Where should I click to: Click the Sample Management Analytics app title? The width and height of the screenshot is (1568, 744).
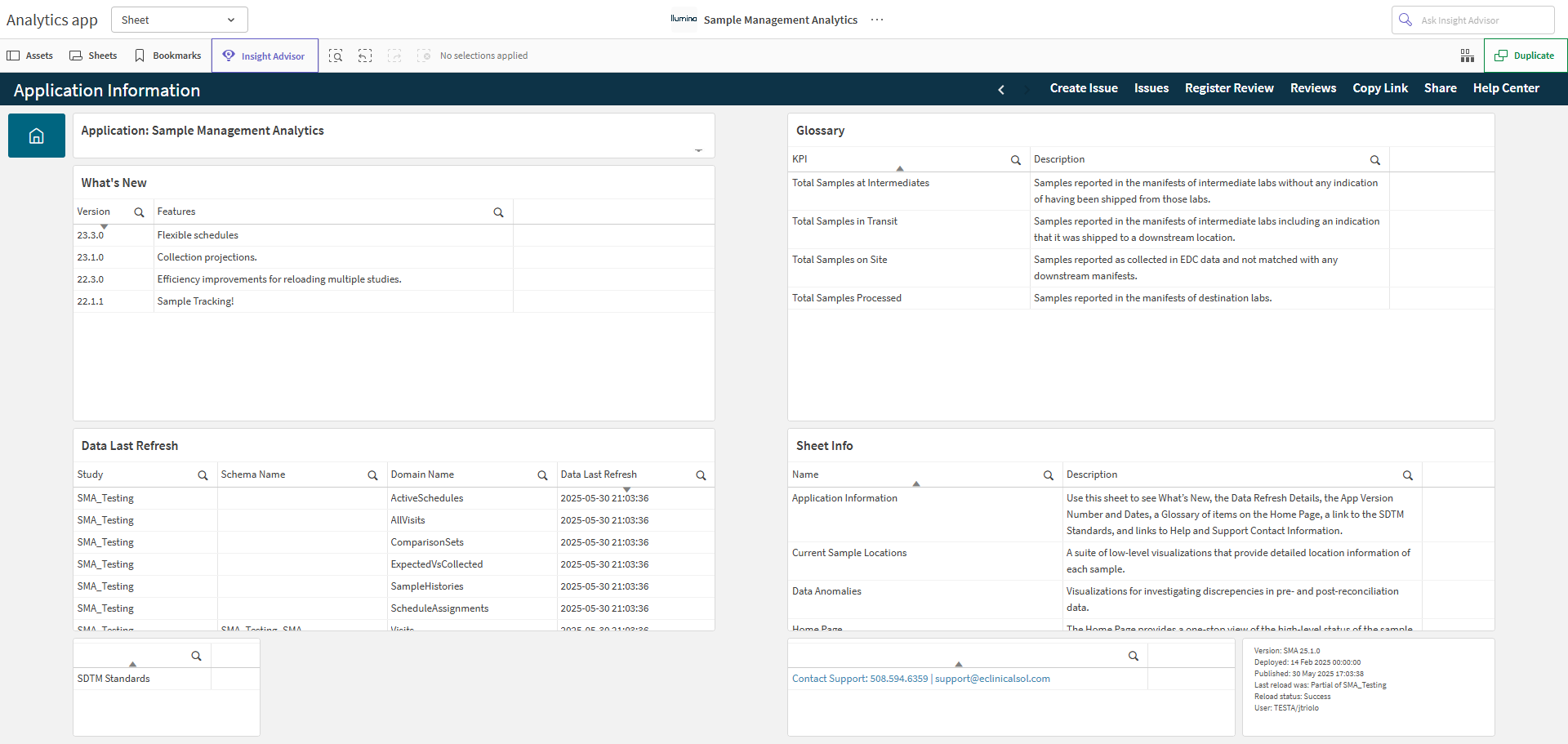click(781, 20)
